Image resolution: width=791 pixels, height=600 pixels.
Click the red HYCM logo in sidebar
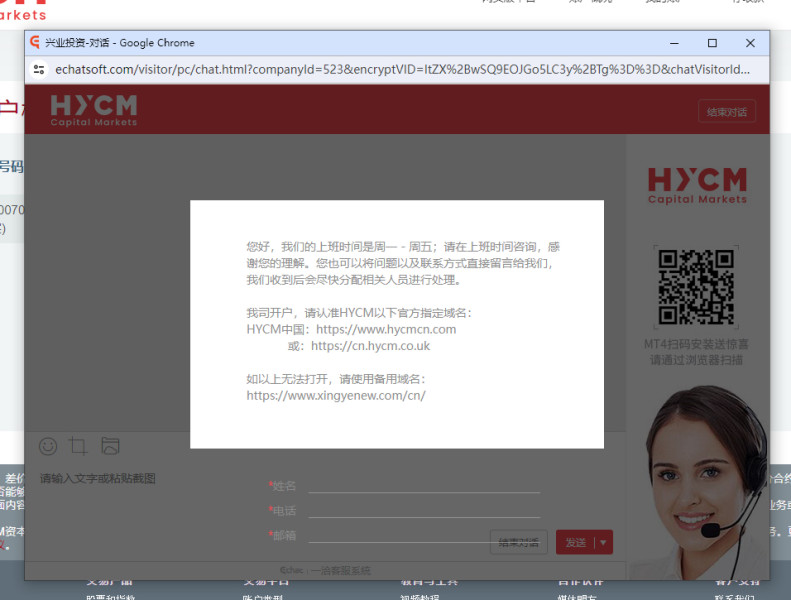click(697, 185)
